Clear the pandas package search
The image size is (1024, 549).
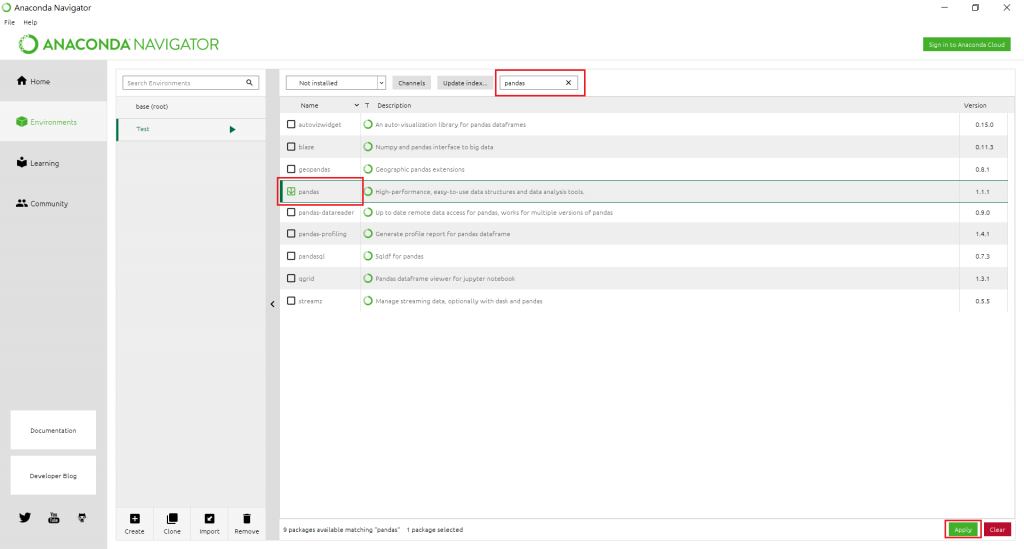568,83
